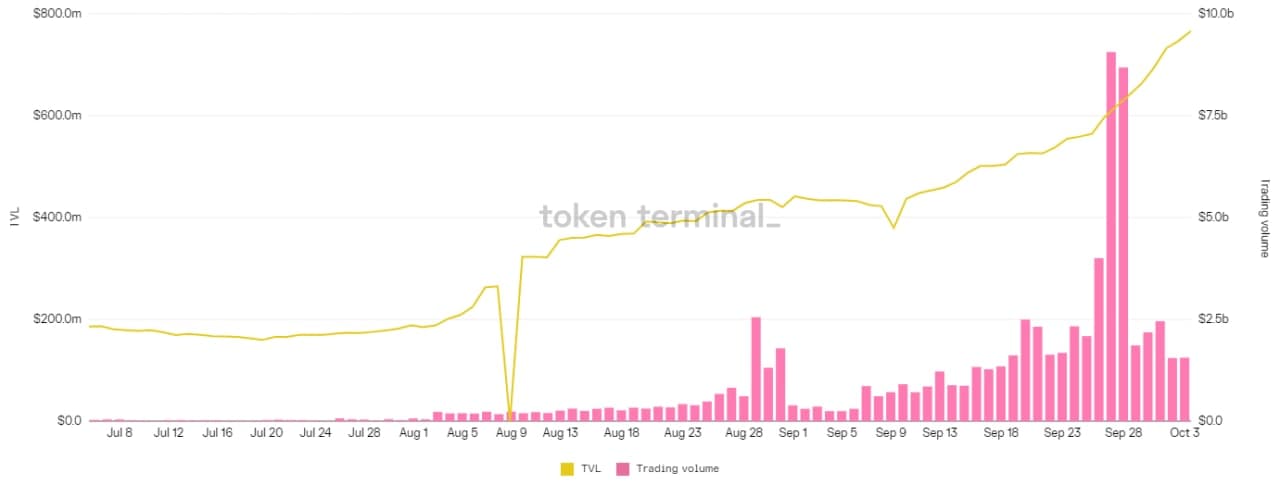Click the $400.0m left axis label
This screenshot has height=485, width=1280.
click(x=56, y=218)
